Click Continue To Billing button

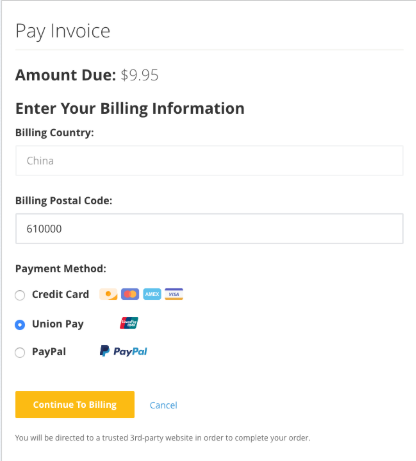coord(75,404)
